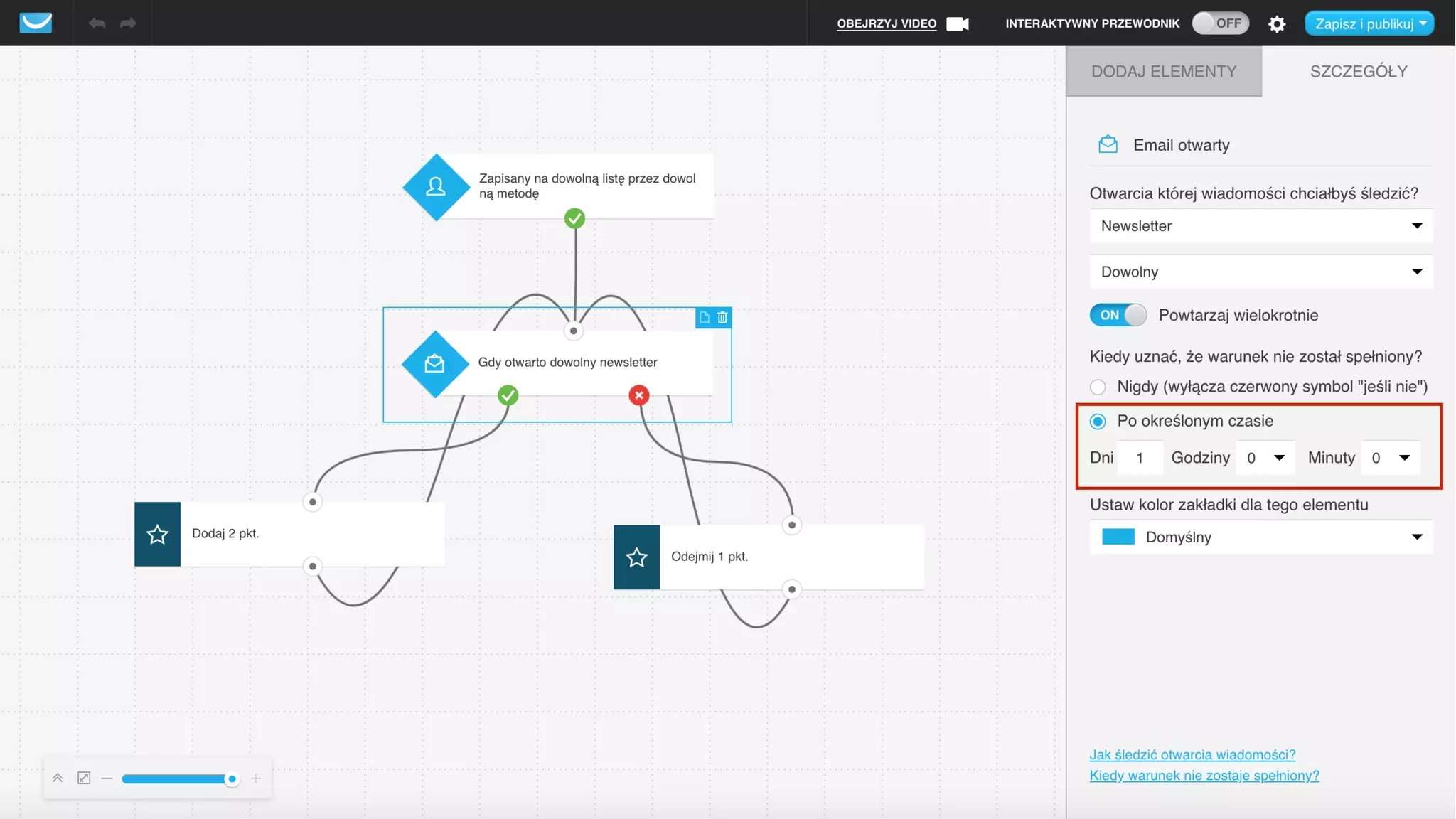Turn on Interaktywny przewodnik toggle
1456x819 pixels.
click(1220, 23)
